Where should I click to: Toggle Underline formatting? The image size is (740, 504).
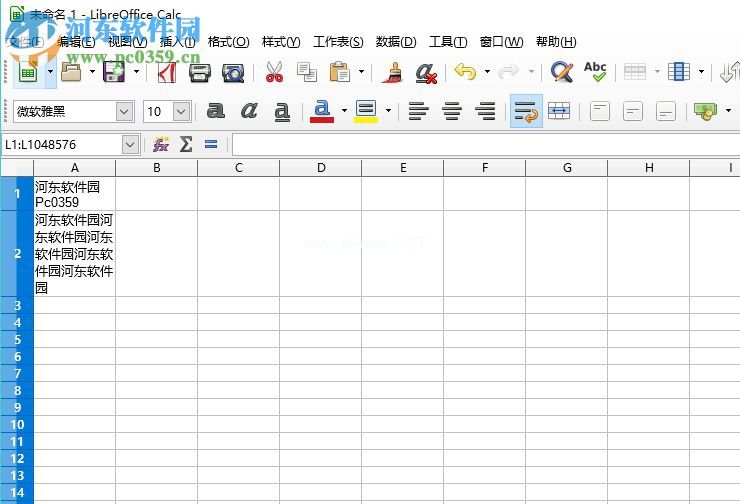pyautogui.click(x=282, y=112)
